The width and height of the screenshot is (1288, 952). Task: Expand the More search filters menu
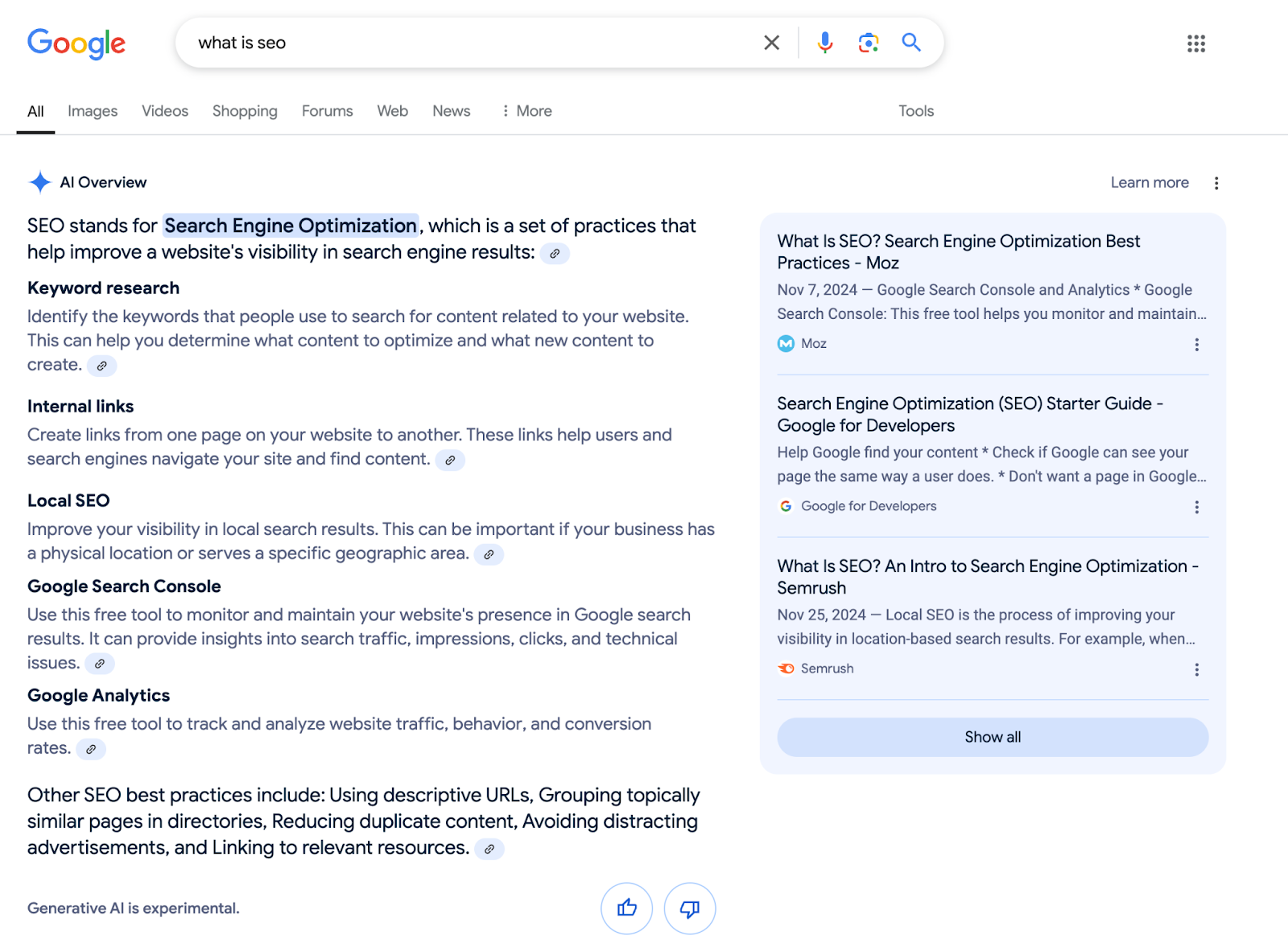526,111
